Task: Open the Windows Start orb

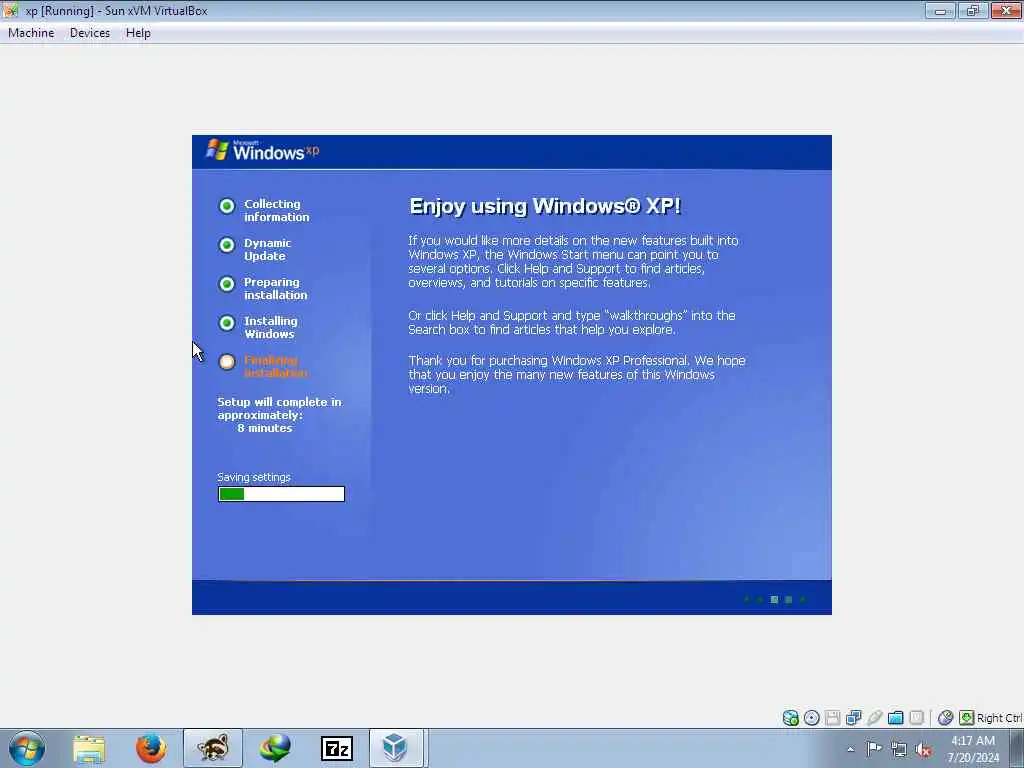Action: point(27,748)
